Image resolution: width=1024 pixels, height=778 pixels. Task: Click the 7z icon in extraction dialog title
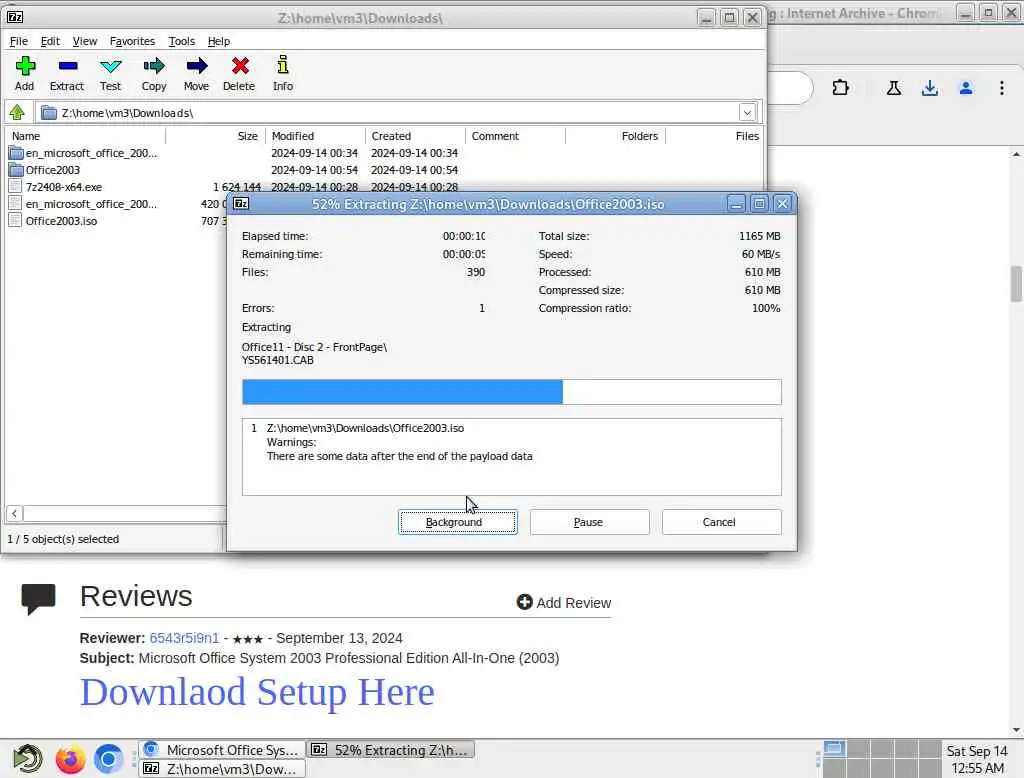241,204
